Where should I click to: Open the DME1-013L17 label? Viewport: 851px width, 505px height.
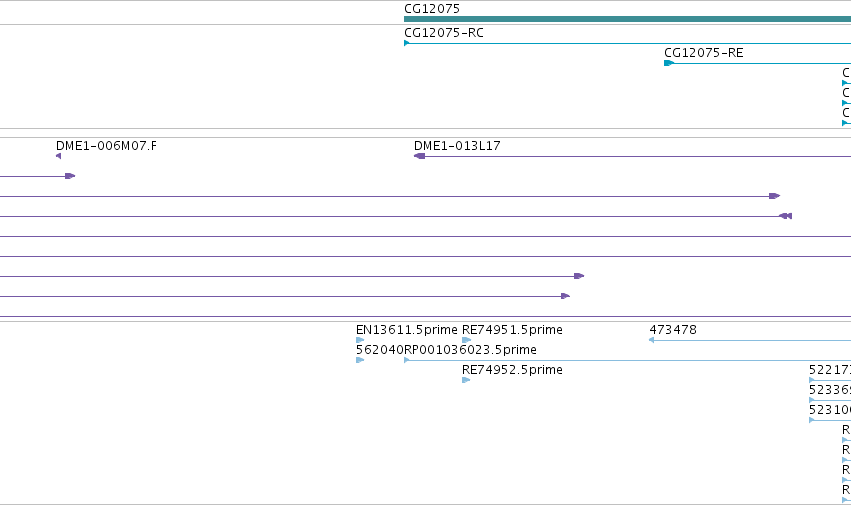pyautogui.click(x=458, y=146)
